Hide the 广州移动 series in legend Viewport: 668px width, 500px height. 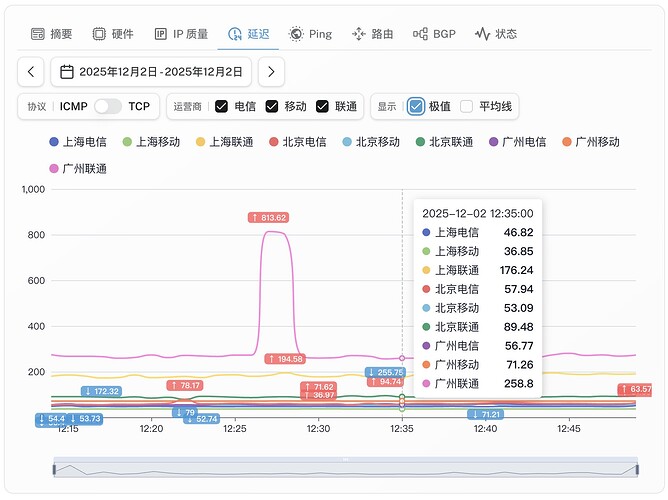(591, 142)
